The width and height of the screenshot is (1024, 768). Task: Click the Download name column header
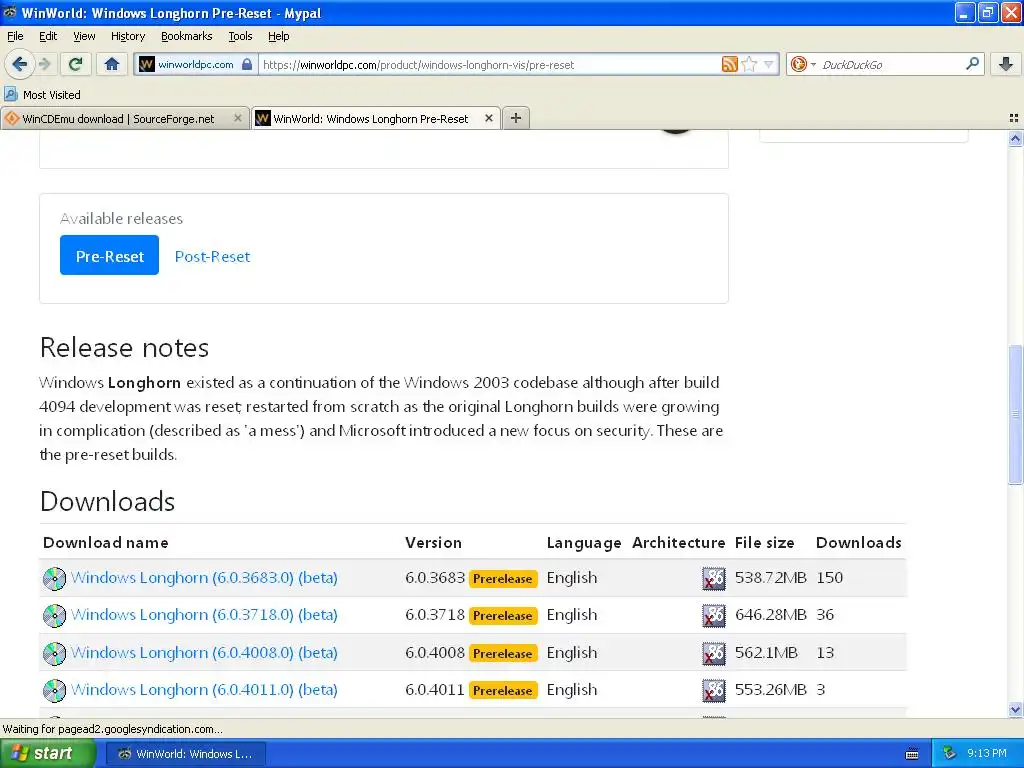(106, 543)
